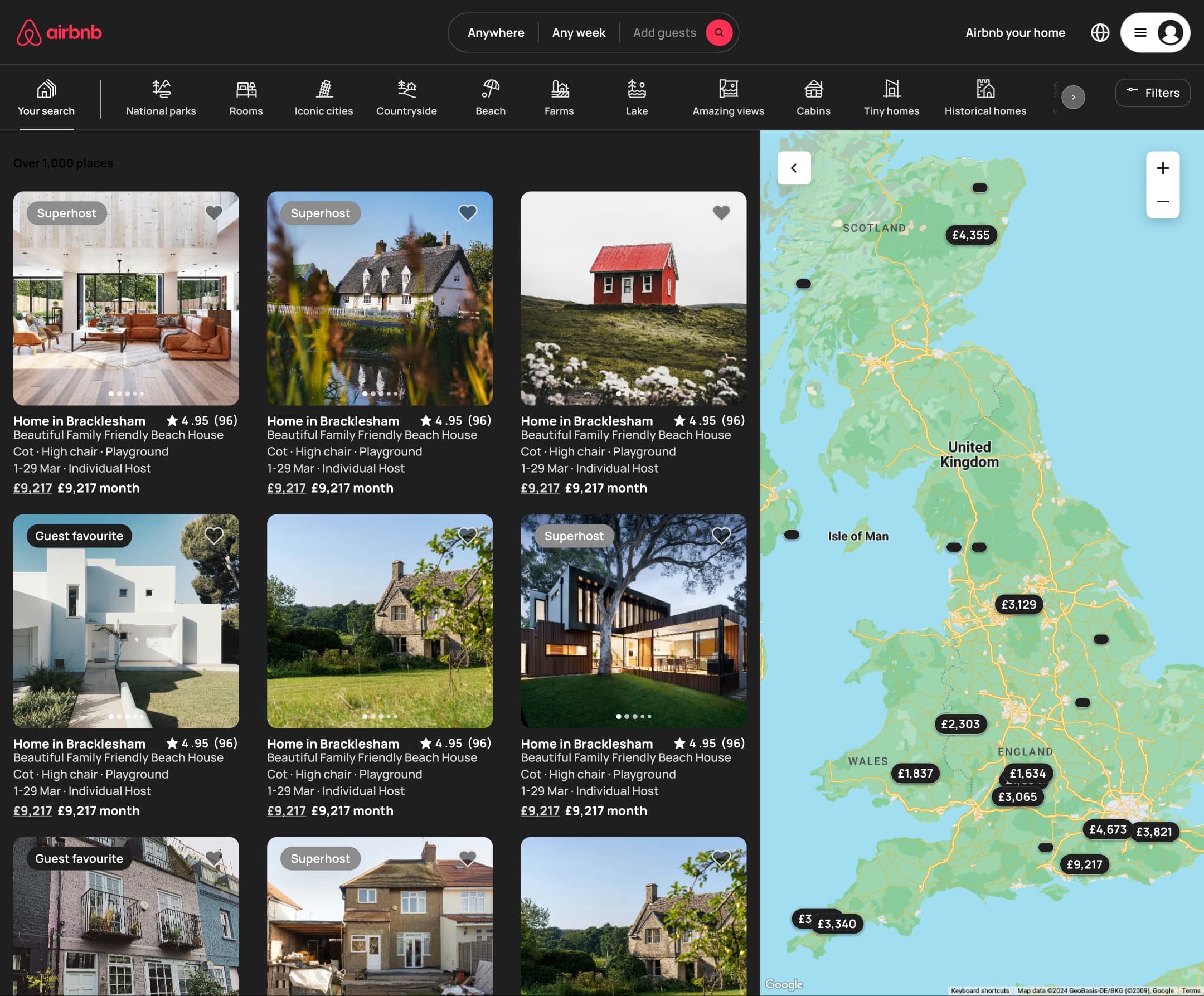
Task: Show more categories with right arrow
Action: pyautogui.click(x=1072, y=97)
